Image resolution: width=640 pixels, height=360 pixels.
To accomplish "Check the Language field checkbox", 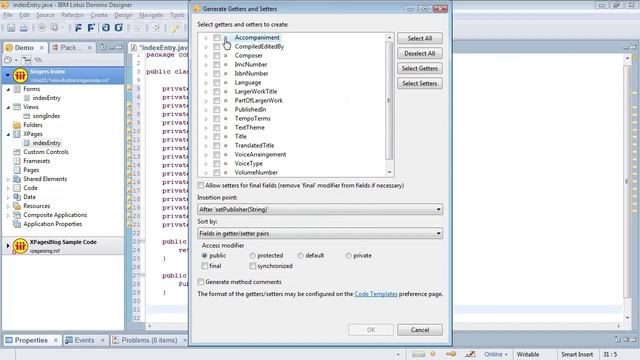I will (x=216, y=82).
